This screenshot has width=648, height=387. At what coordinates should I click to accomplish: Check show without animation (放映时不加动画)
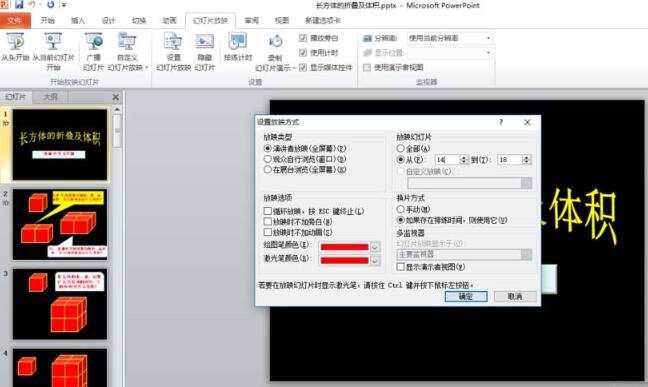click(x=268, y=232)
